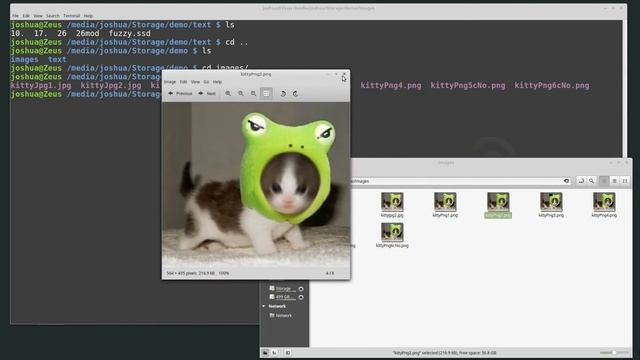Open the terminal File menu
This screenshot has width=640, height=360.
[15, 16]
